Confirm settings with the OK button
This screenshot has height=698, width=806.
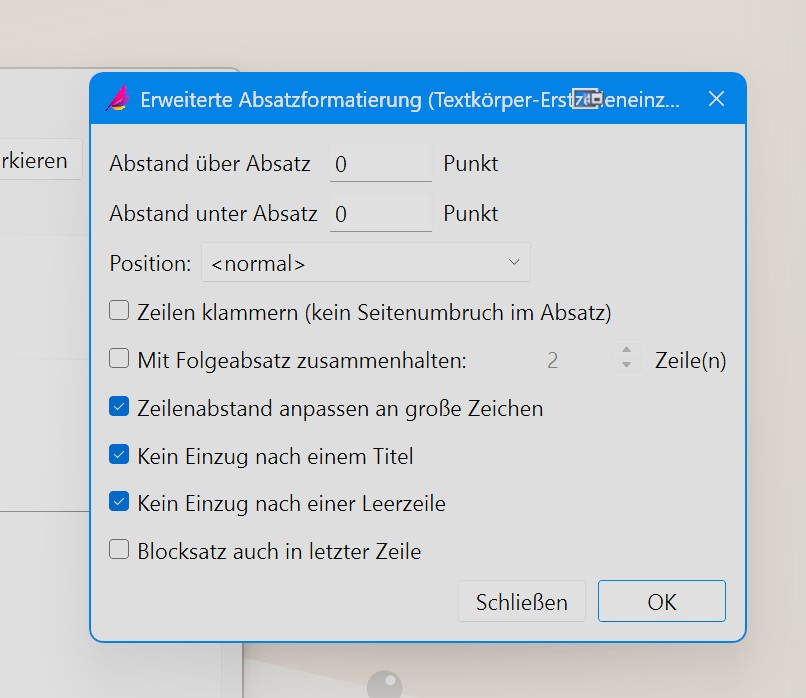662,601
